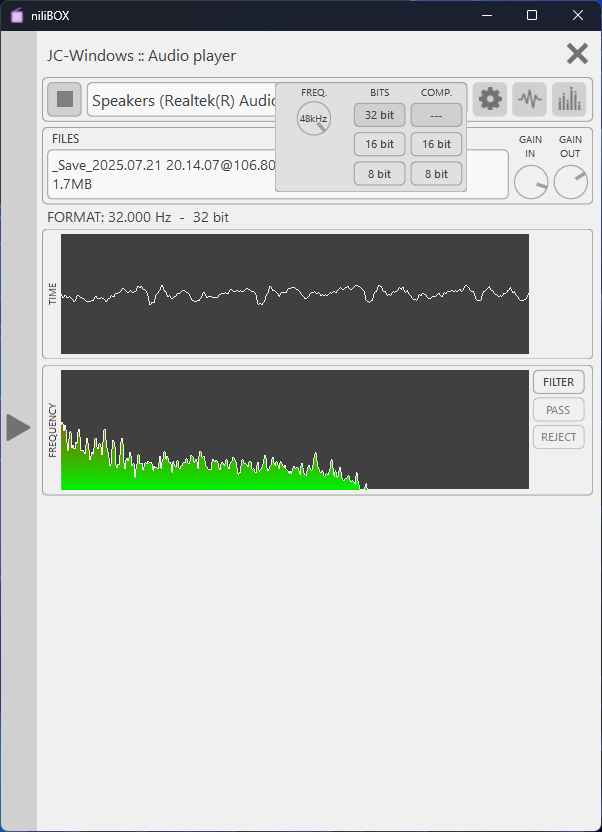602x832 pixels.
Task: Click the TIME waveform display
Action: tap(295, 294)
